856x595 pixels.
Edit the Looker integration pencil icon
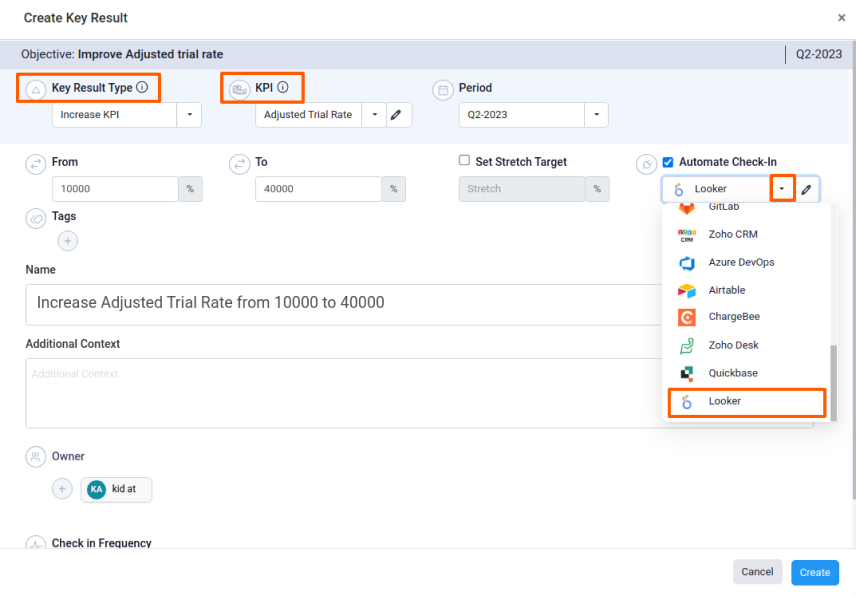click(806, 189)
